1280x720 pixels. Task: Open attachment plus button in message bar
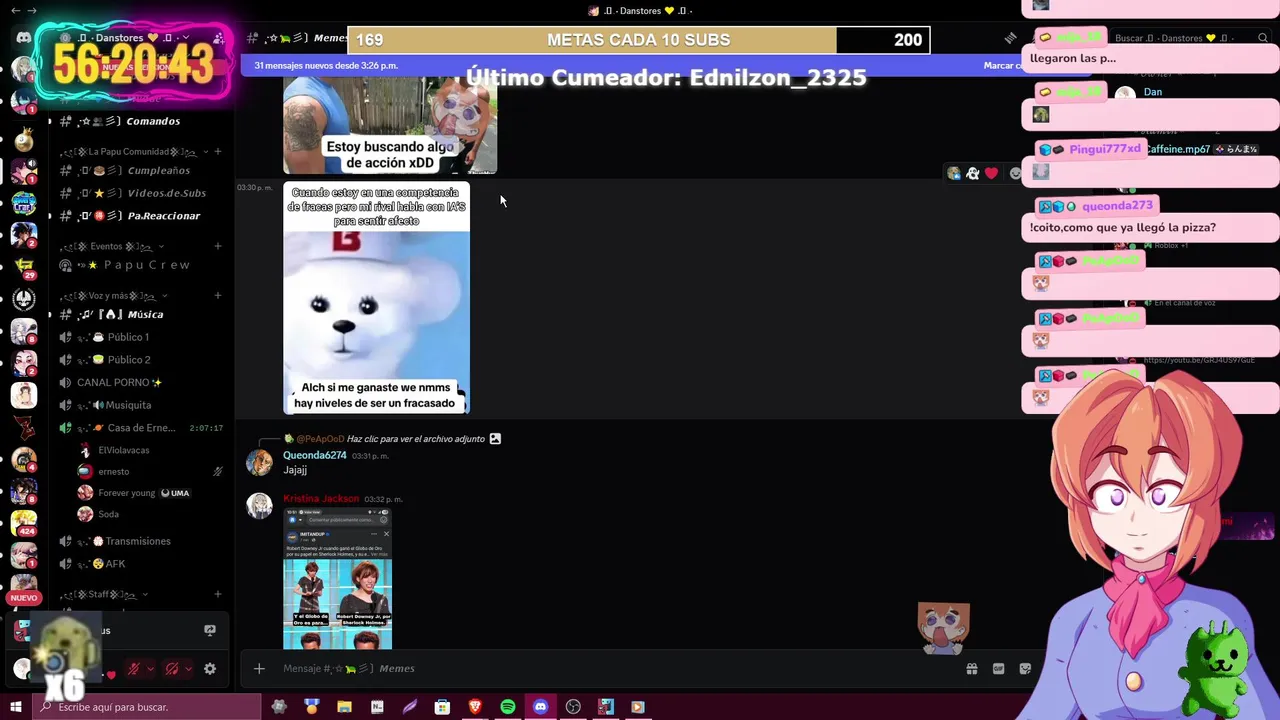(x=259, y=669)
